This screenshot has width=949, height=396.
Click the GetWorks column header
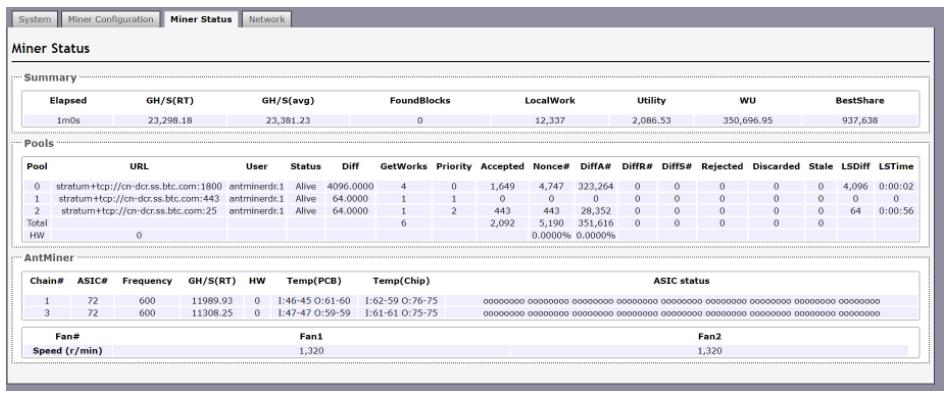point(403,166)
